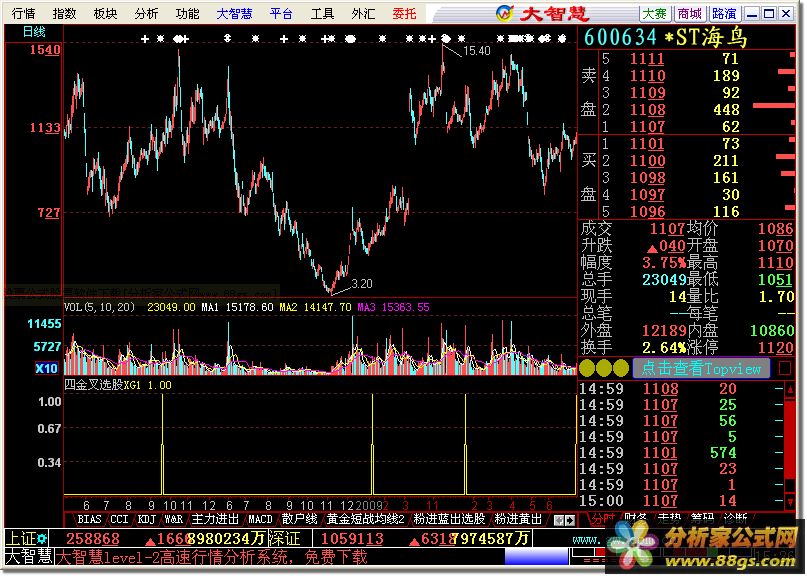
Task: Switch to the 散户线 indicator tab
Action: pyautogui.click(x=299, y=519)
